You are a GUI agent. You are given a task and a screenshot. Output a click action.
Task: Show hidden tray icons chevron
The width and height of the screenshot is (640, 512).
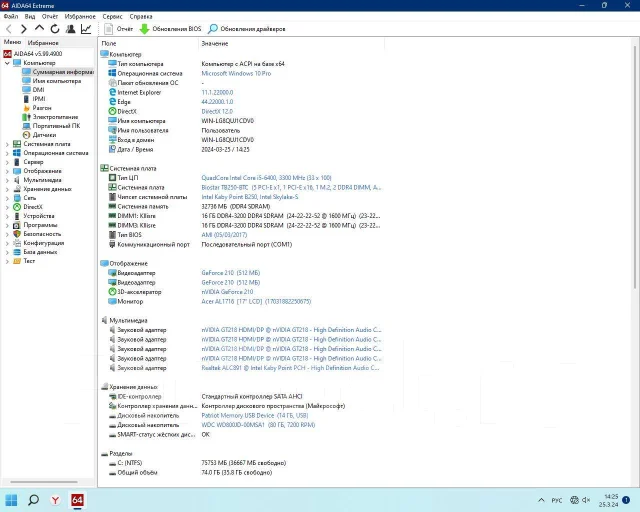[x=541, y=500]
